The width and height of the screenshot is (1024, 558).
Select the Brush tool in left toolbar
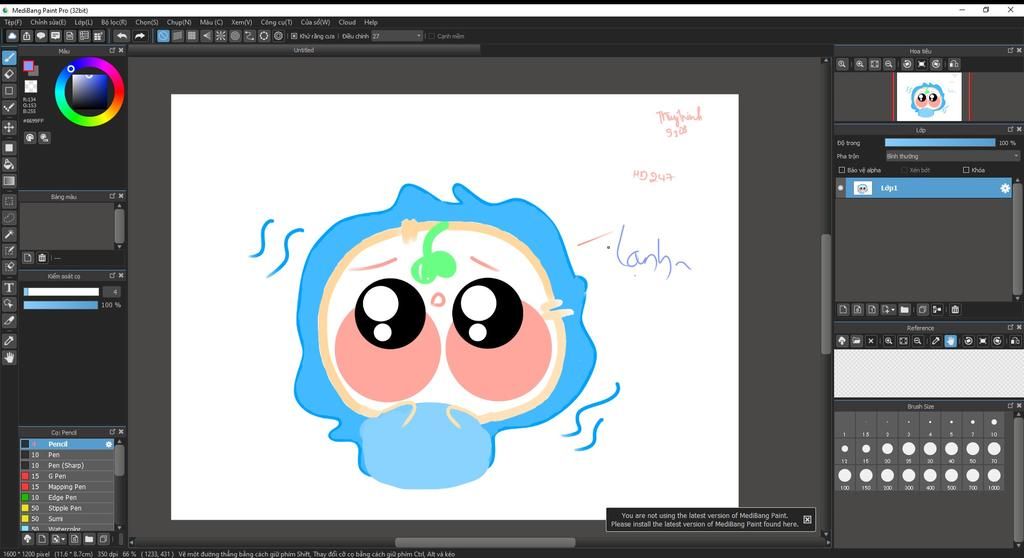[x=9, y=58]
